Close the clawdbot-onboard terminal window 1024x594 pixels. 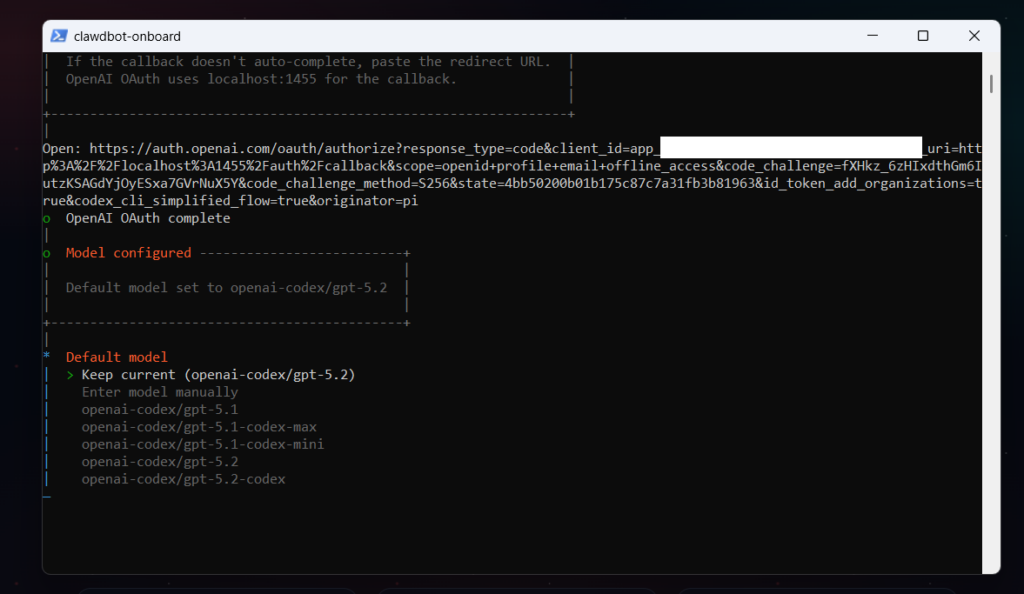[973, 36]
